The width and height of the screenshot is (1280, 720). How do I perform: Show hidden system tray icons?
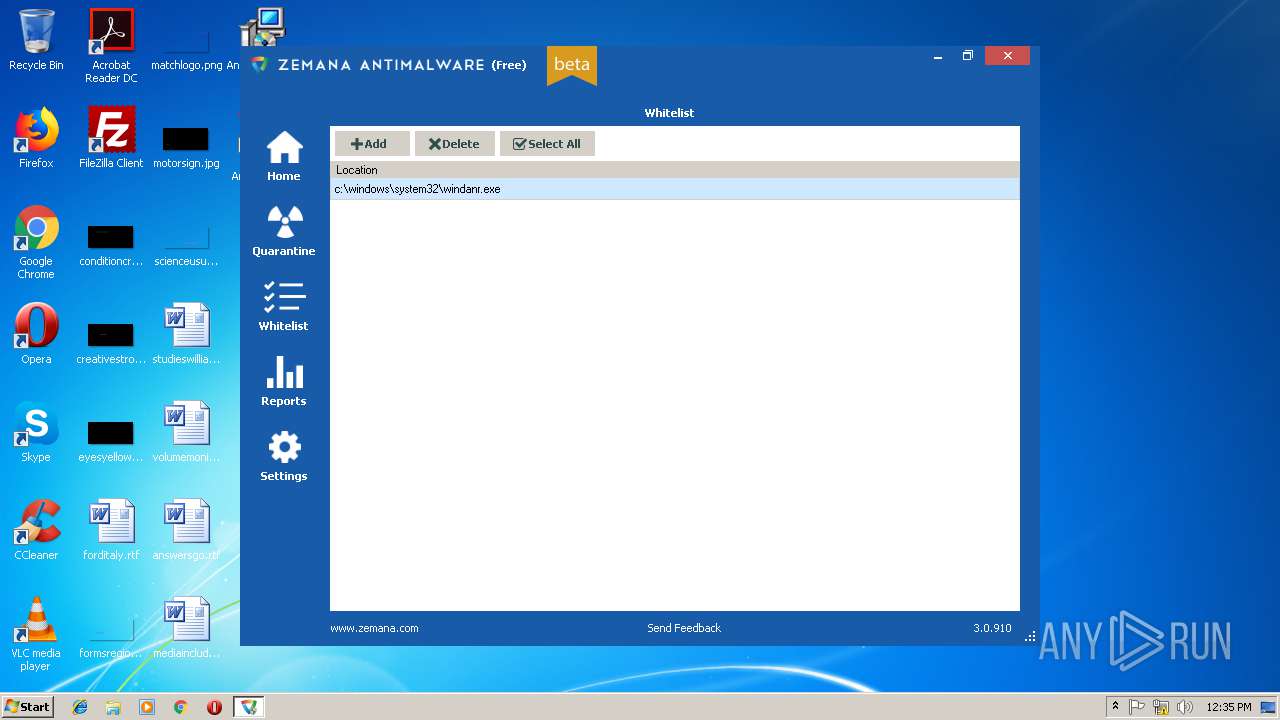pyautogui.click(x=1115, y=707)
